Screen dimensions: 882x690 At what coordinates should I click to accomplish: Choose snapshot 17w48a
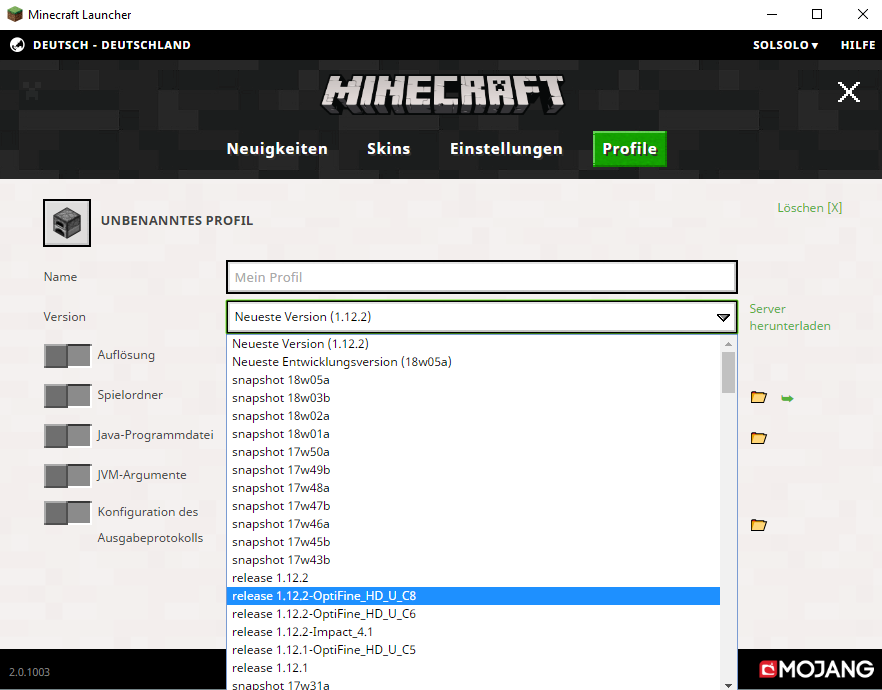point(473,488)
